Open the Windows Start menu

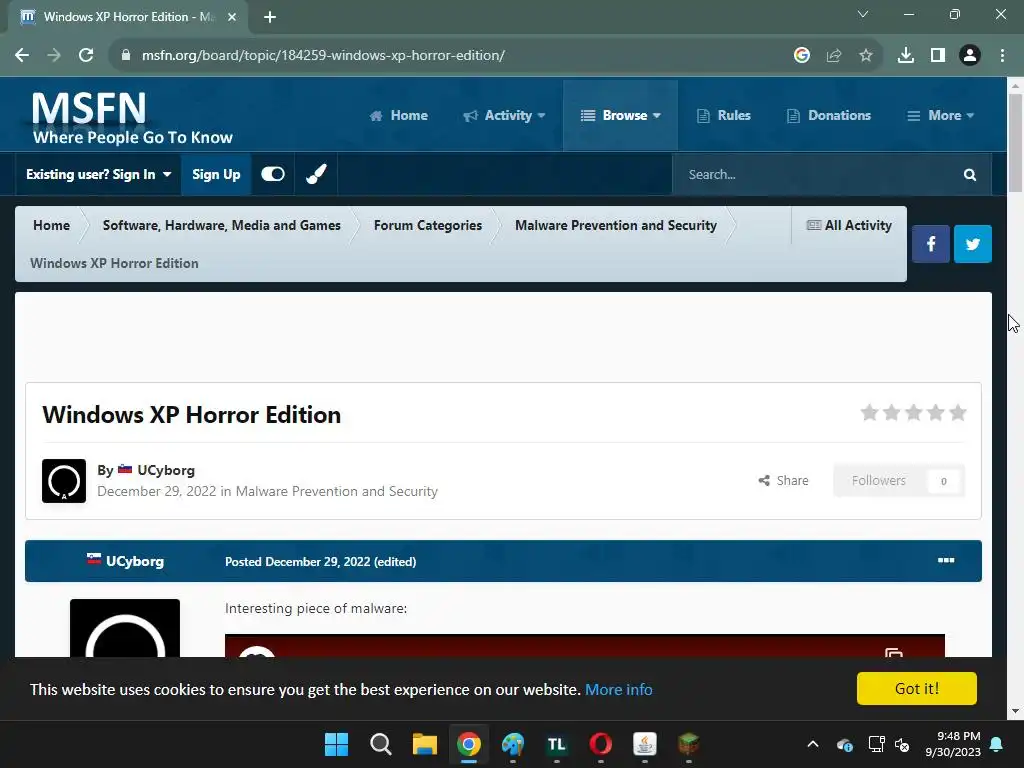(x=336, y=744)
